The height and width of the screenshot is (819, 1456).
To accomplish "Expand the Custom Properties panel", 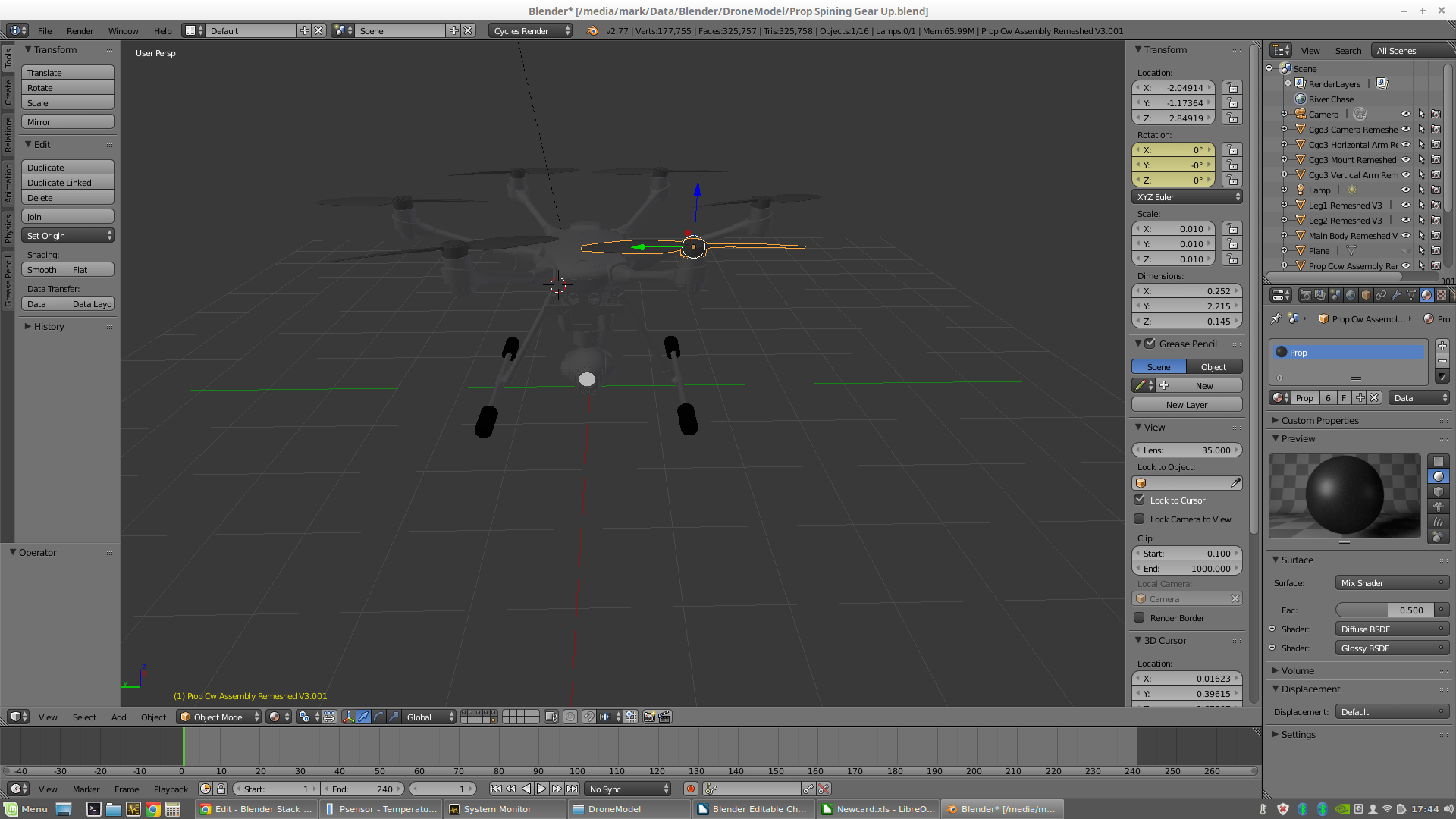I will click(x=1319, y=420).
